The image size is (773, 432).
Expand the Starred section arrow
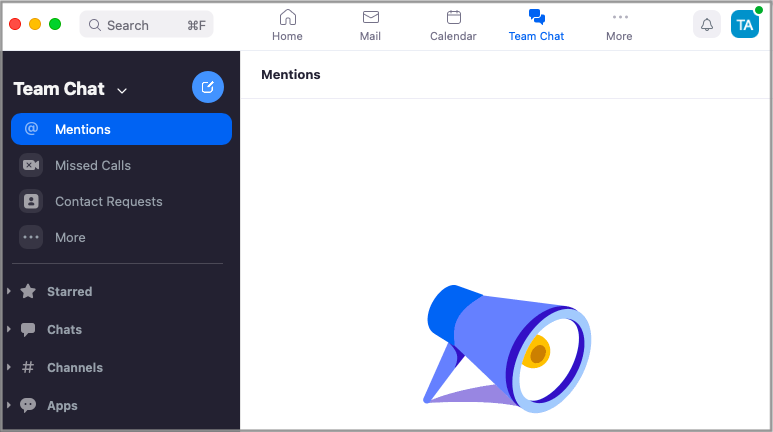[9, 291]
